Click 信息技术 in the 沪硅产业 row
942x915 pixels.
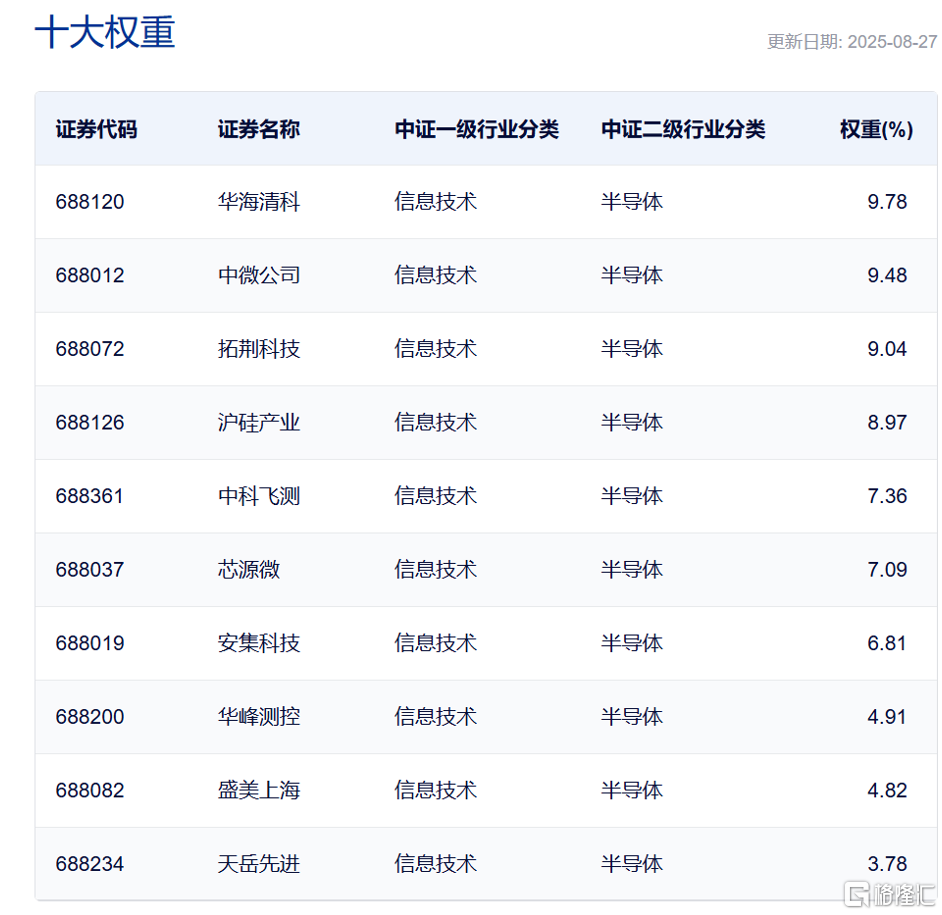click(436, 422)
